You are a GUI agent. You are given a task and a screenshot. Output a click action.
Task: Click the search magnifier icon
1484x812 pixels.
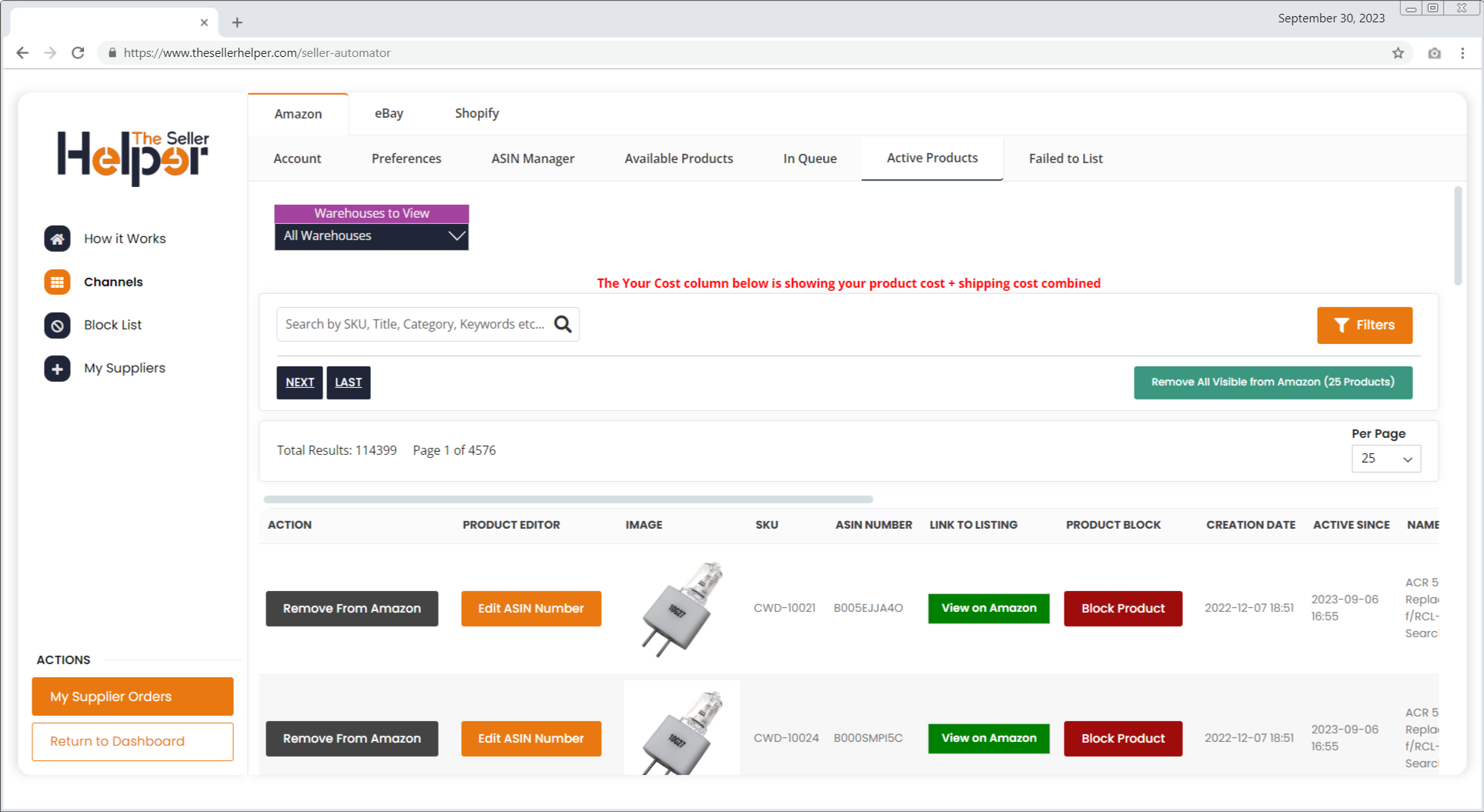pos(563,324)
